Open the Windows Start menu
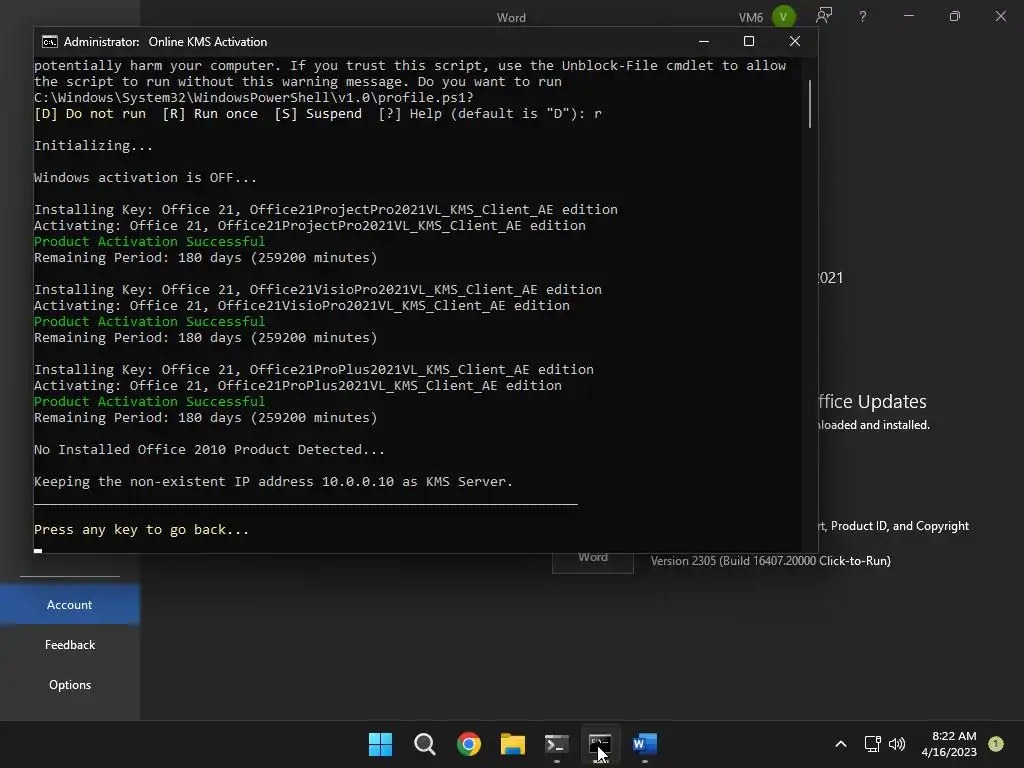The image size is (1024, 768). coord(380,744)
